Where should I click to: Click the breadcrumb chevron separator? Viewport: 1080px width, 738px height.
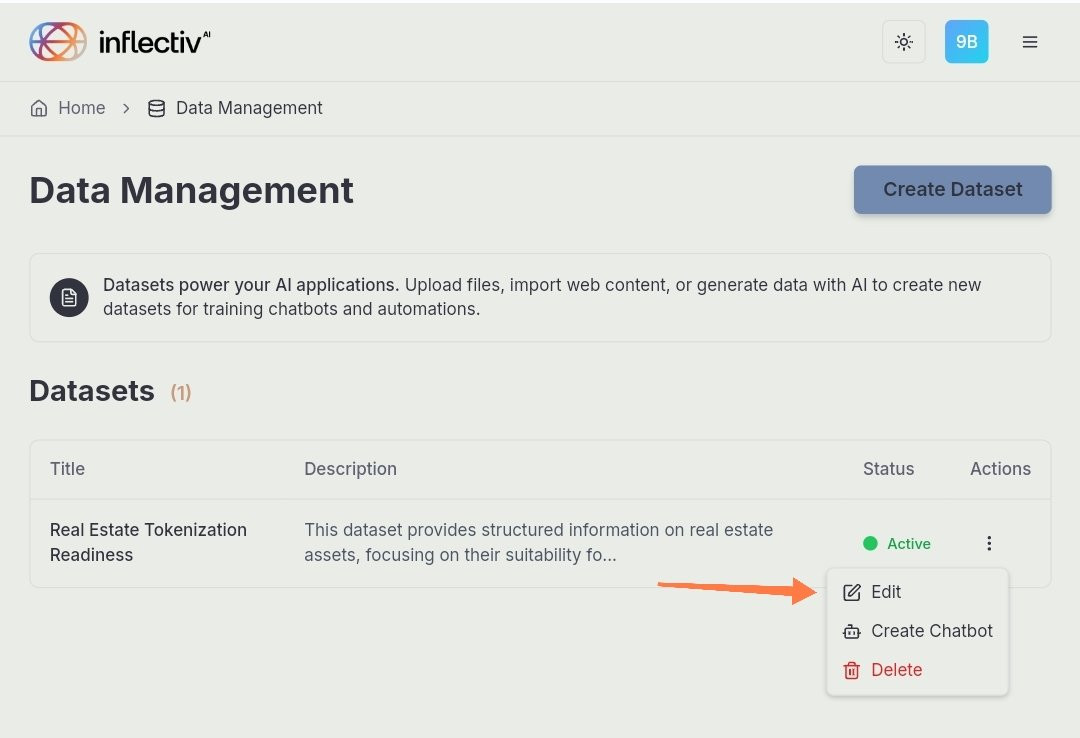126,108
